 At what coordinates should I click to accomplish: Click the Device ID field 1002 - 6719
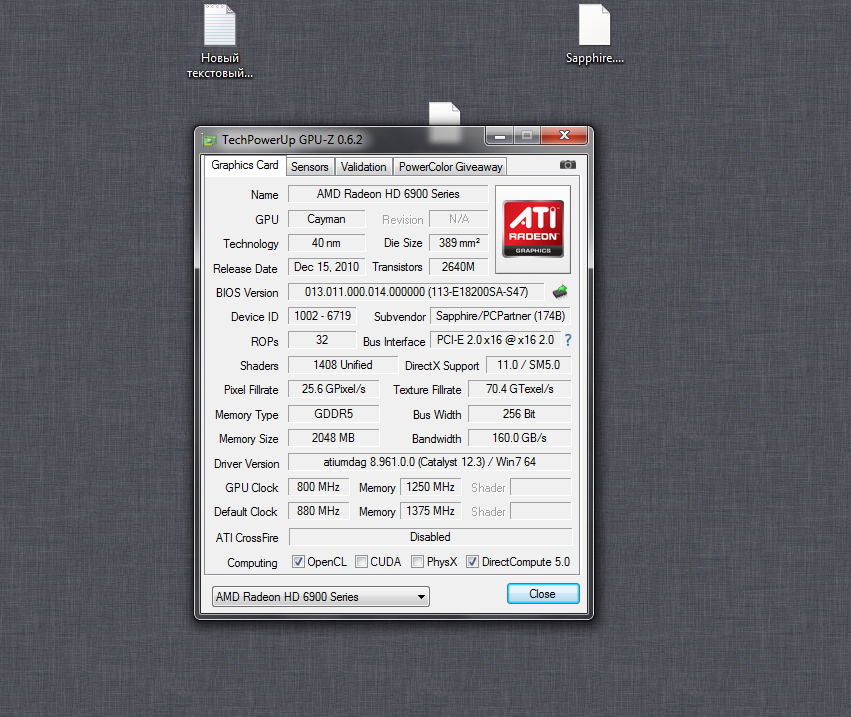(322, 316)
